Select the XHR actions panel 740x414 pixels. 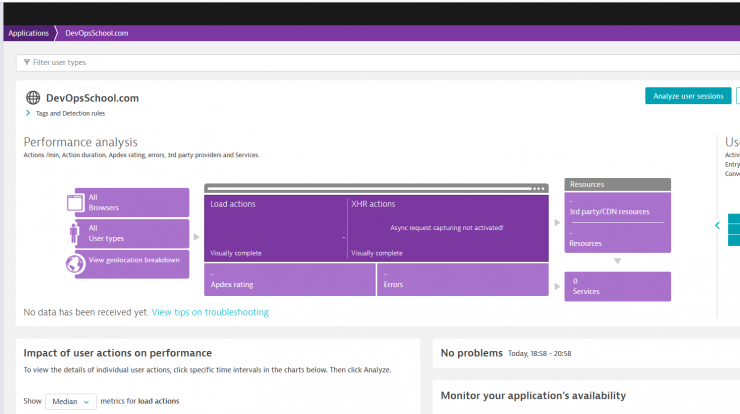point(448,228)
